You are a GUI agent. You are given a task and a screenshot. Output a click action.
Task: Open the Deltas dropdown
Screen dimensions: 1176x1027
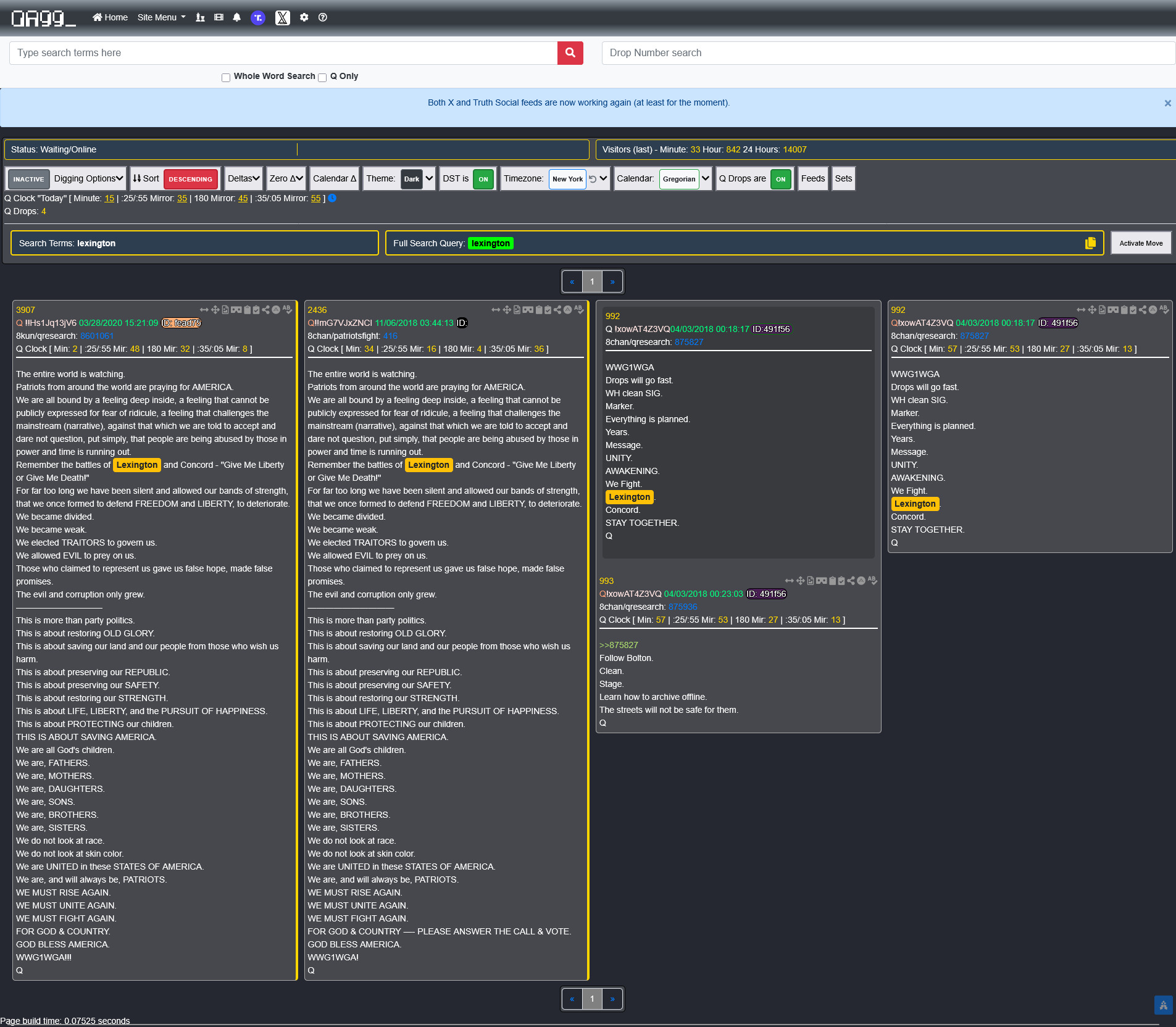coord(244,179)
